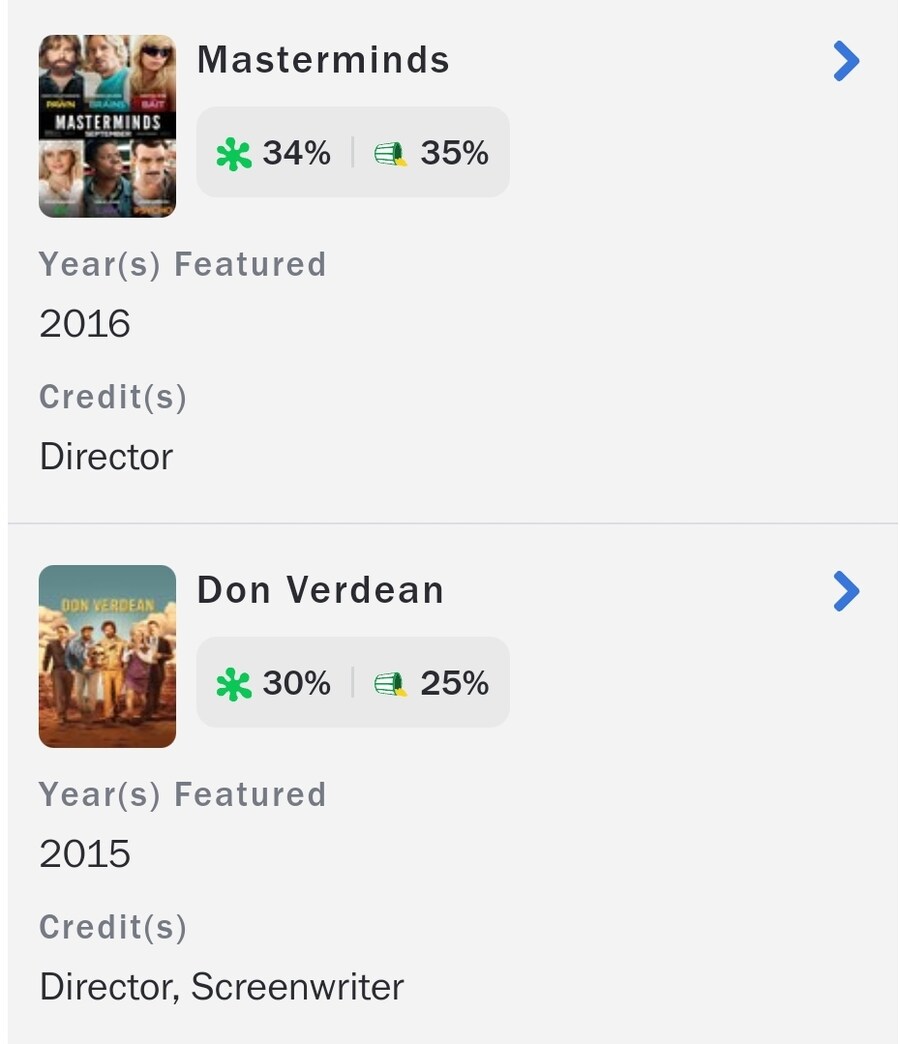This screenshot has width=900, height=1044.
Task: Click the year 2016 under Masterminds
Action: click(x=85, y=324)
